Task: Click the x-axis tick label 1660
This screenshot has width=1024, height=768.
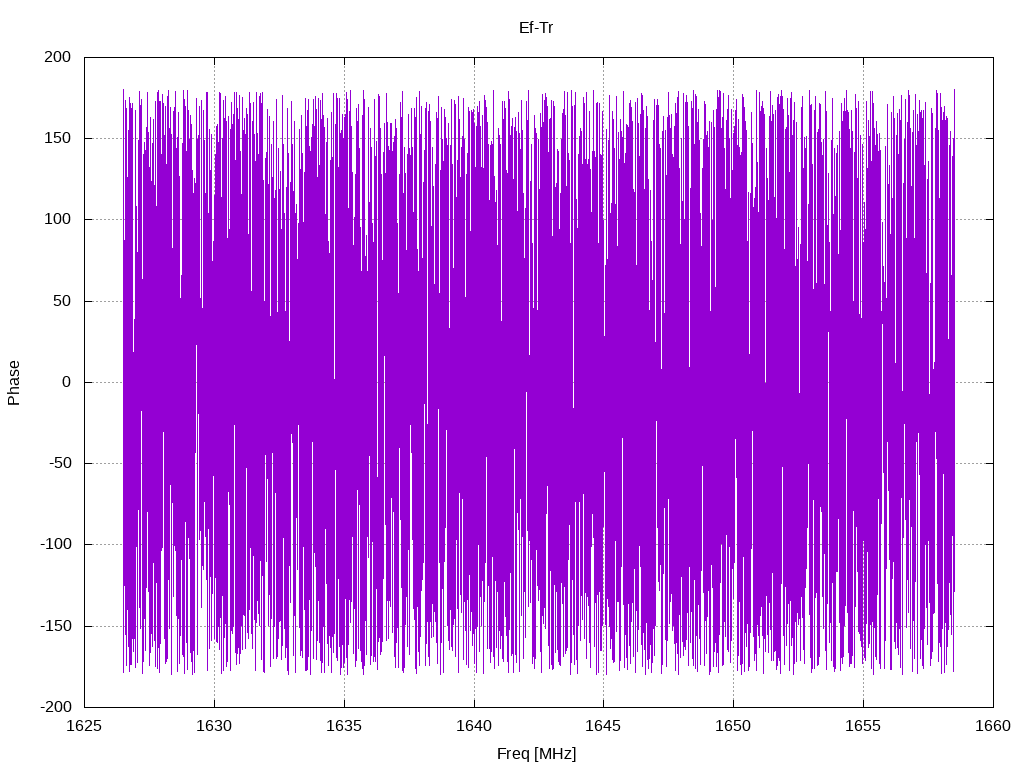Action: [993, 726]
